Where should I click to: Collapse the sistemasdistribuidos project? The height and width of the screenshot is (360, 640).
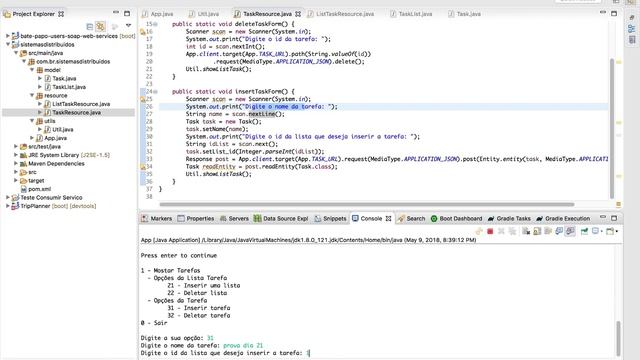pos(8,44)
